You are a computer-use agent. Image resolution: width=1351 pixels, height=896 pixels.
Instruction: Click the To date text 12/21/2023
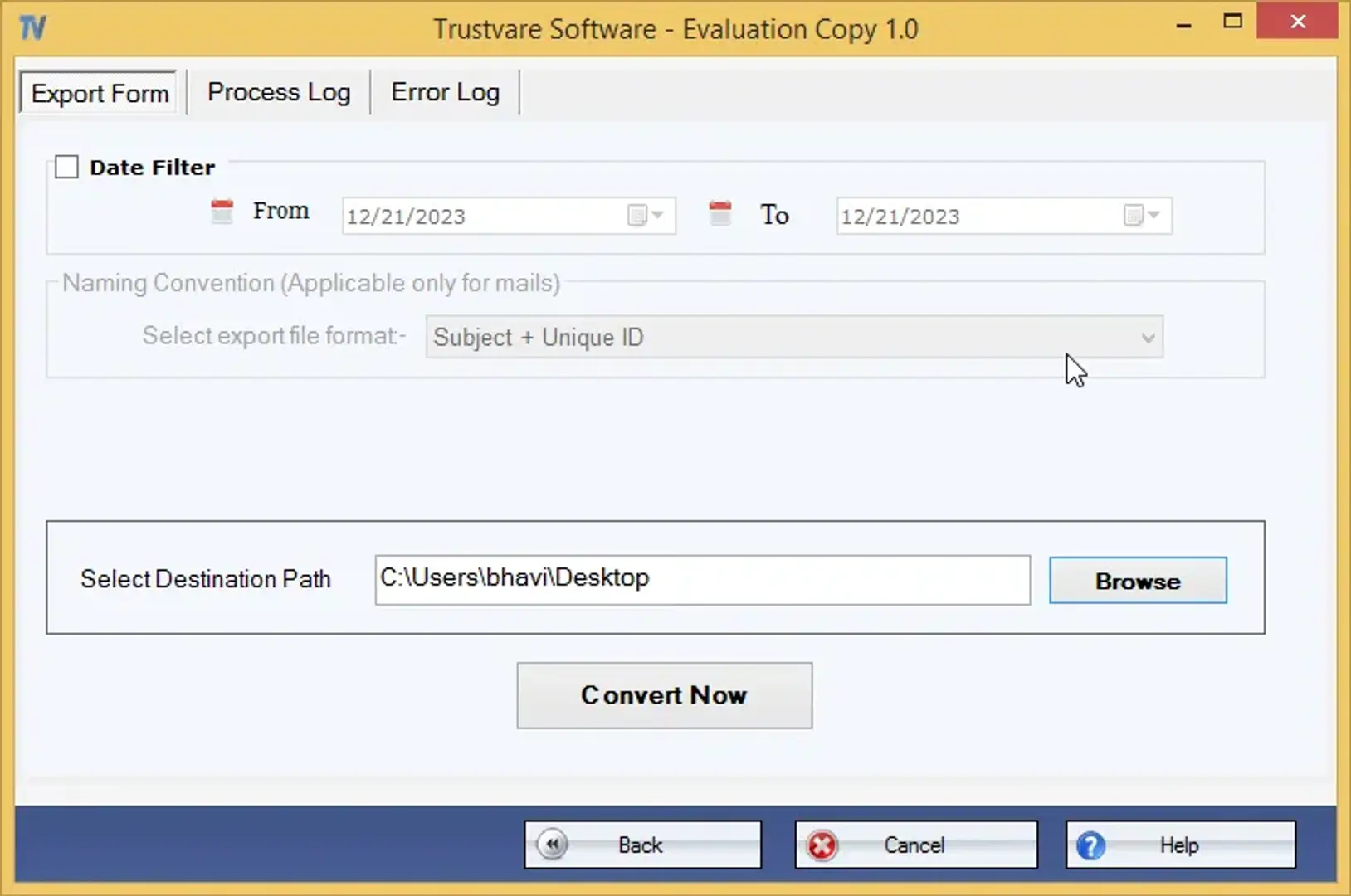pos(900,217)
